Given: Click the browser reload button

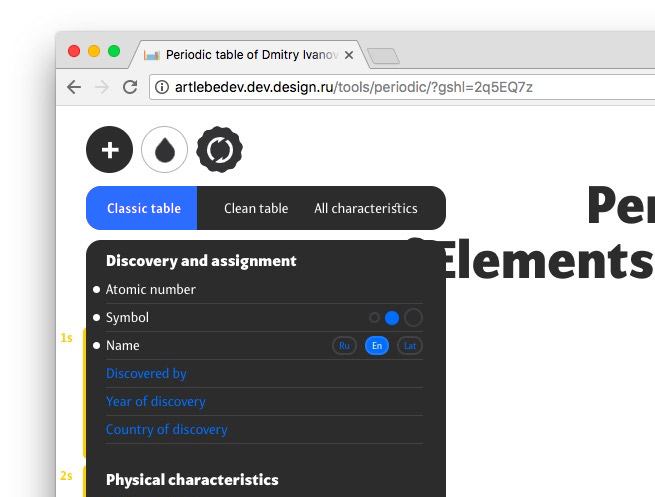Looking at the screenshot, I should [129, 87].
